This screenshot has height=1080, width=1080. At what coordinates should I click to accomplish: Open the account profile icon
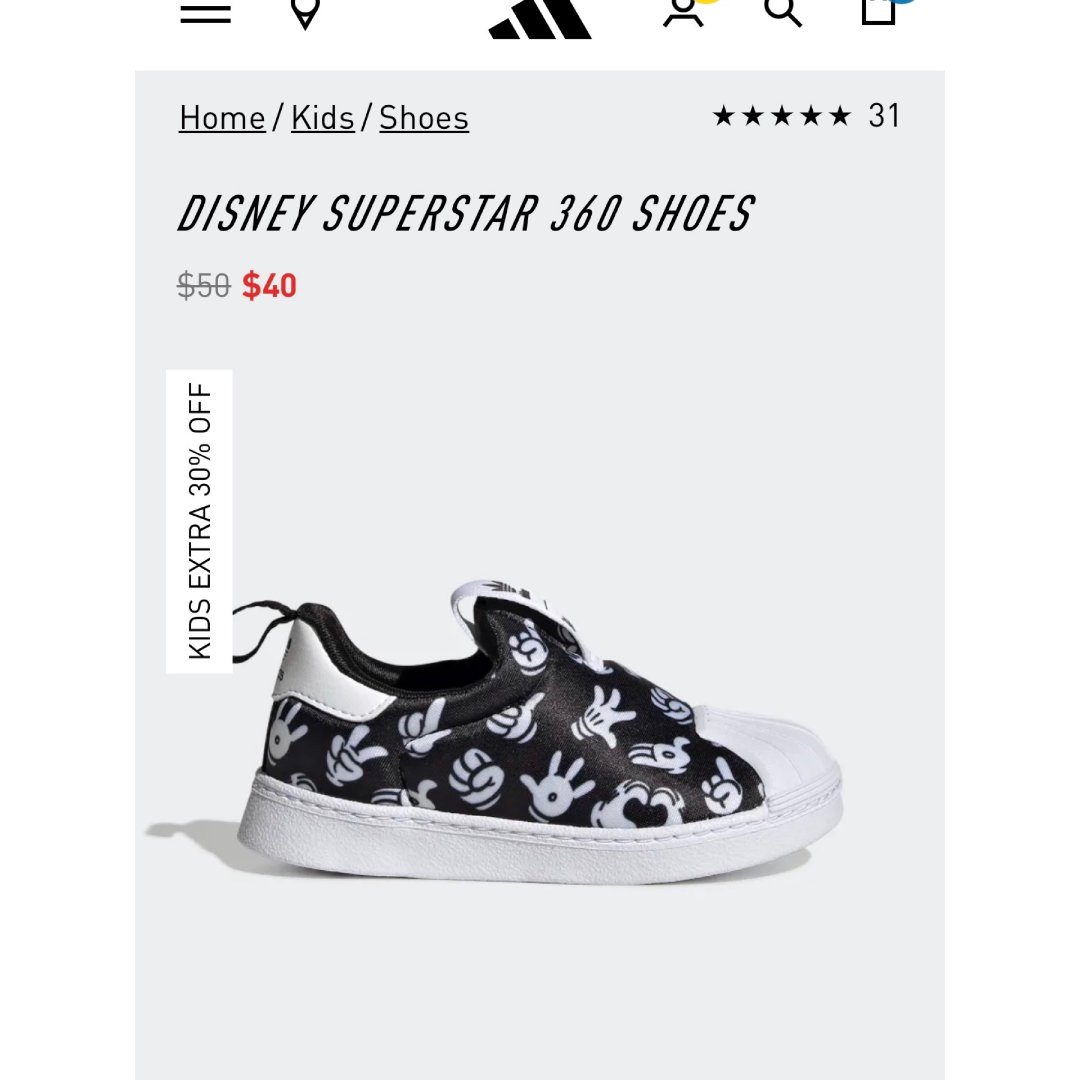tap(683, 12)
